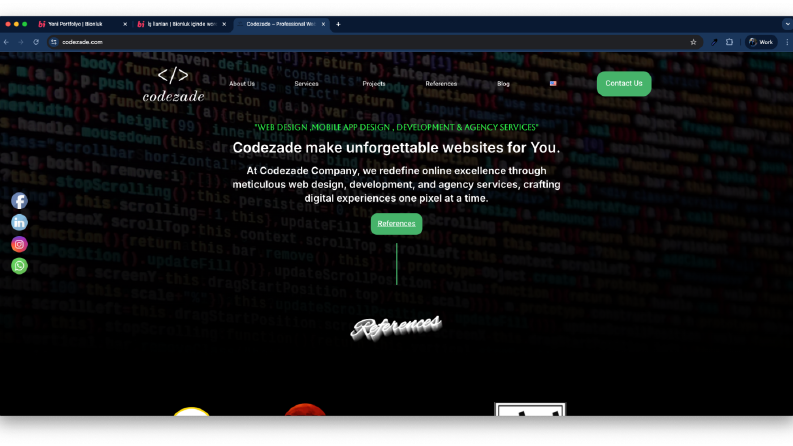Bookmark this page with the star icon

693,42
